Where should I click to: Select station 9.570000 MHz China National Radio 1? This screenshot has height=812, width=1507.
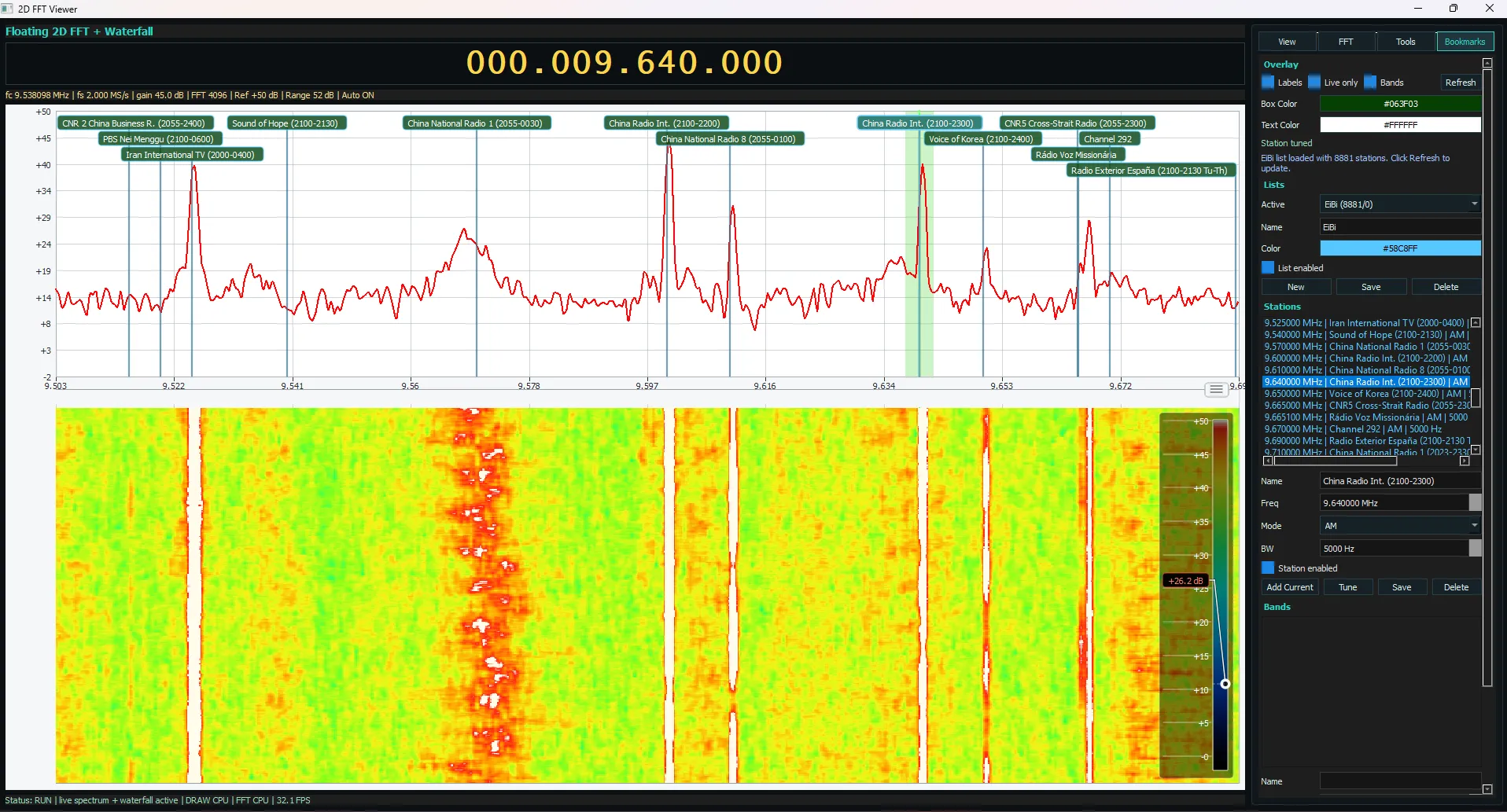pos(1365,346)
